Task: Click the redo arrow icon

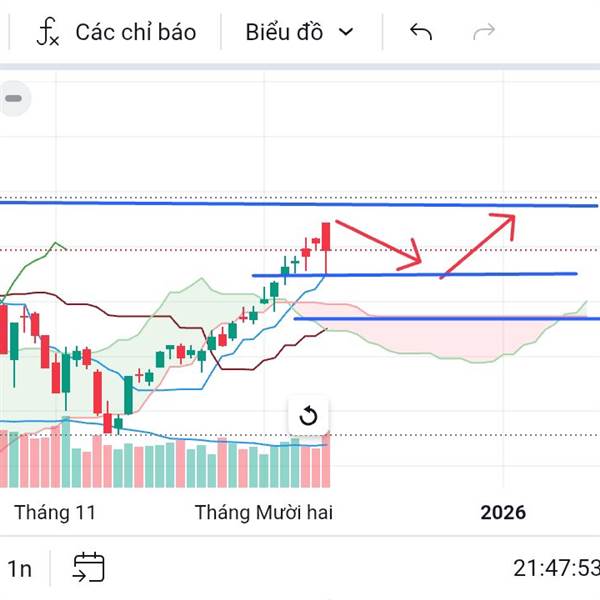Action: [x=484, y=32]
